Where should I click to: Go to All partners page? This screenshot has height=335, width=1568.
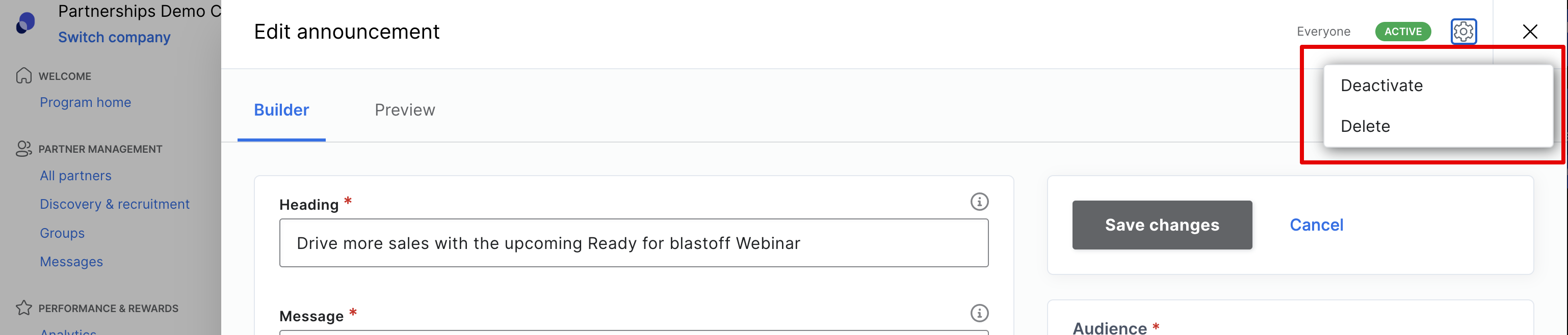pos(75,176)
